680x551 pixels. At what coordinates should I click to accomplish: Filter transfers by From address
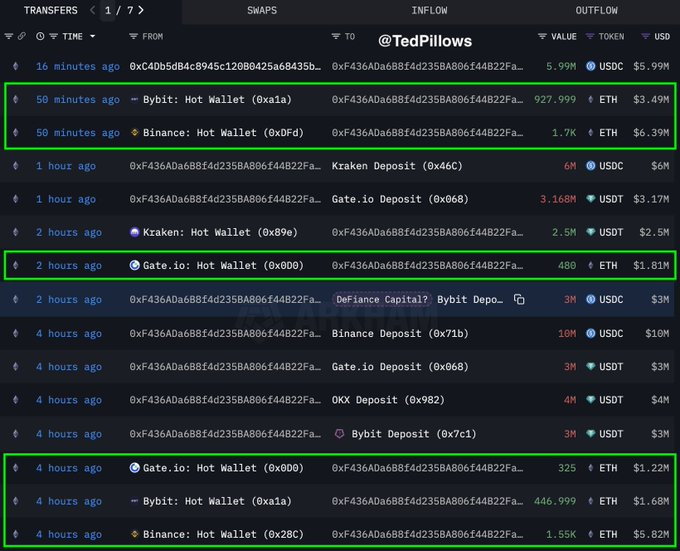point(134,36)
